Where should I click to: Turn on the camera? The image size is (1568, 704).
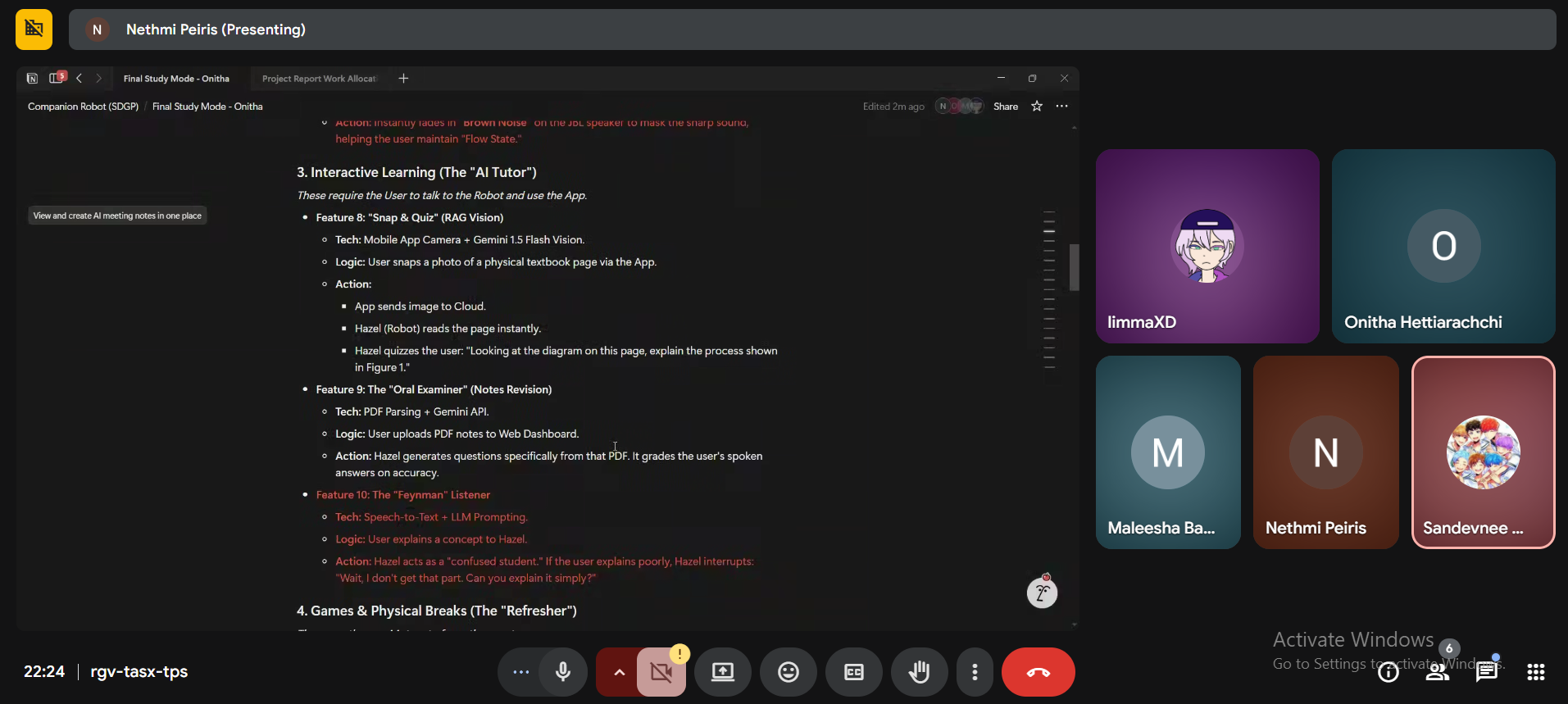(x=661, y=672)
